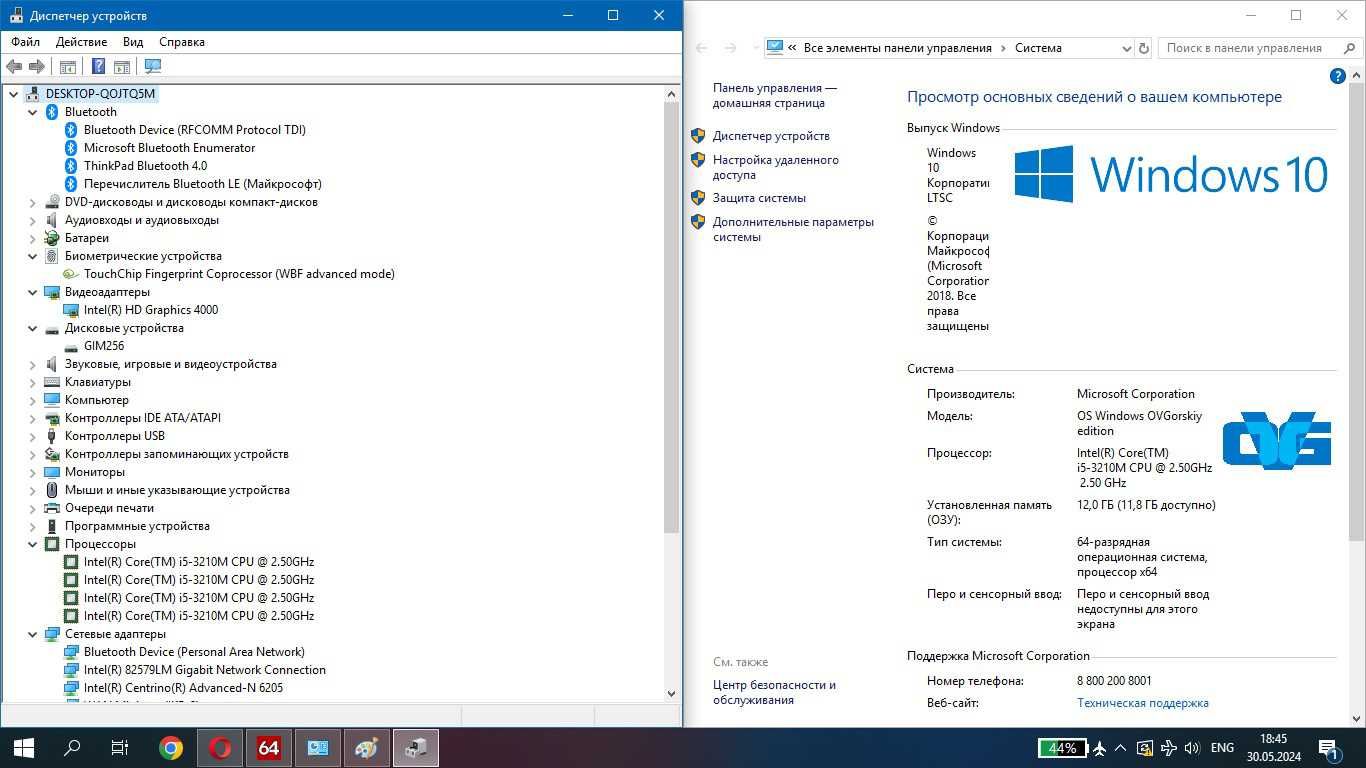The width and height of the screenshot is (1366, 768).
Task: Open the notification center icon
Action: coord(1330,748)
